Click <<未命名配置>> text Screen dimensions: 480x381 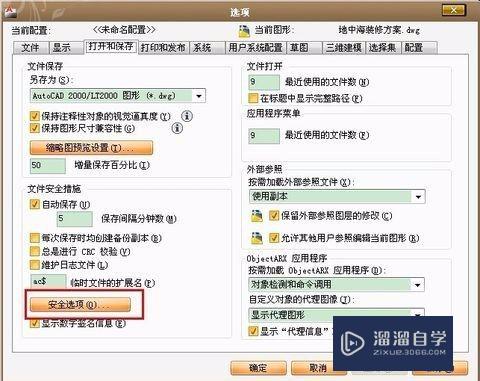(124, 30)
